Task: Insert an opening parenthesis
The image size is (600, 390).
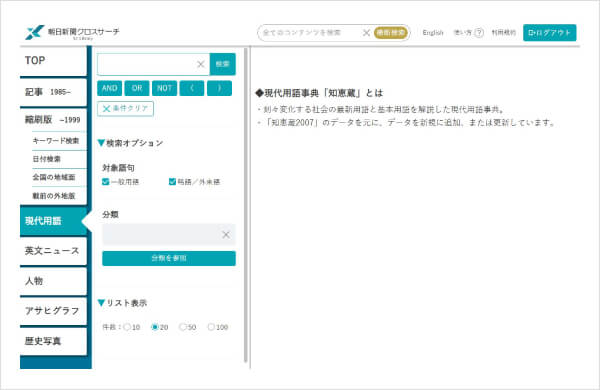Action: pos(192,88)
